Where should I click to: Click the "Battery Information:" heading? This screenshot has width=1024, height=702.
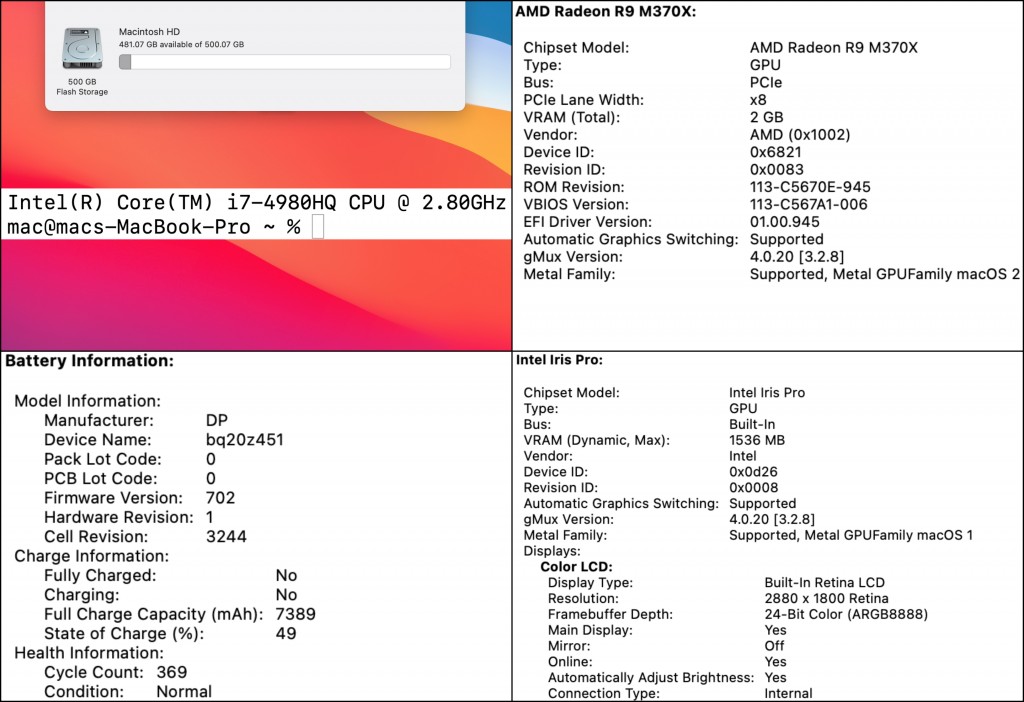click(89, 361)
